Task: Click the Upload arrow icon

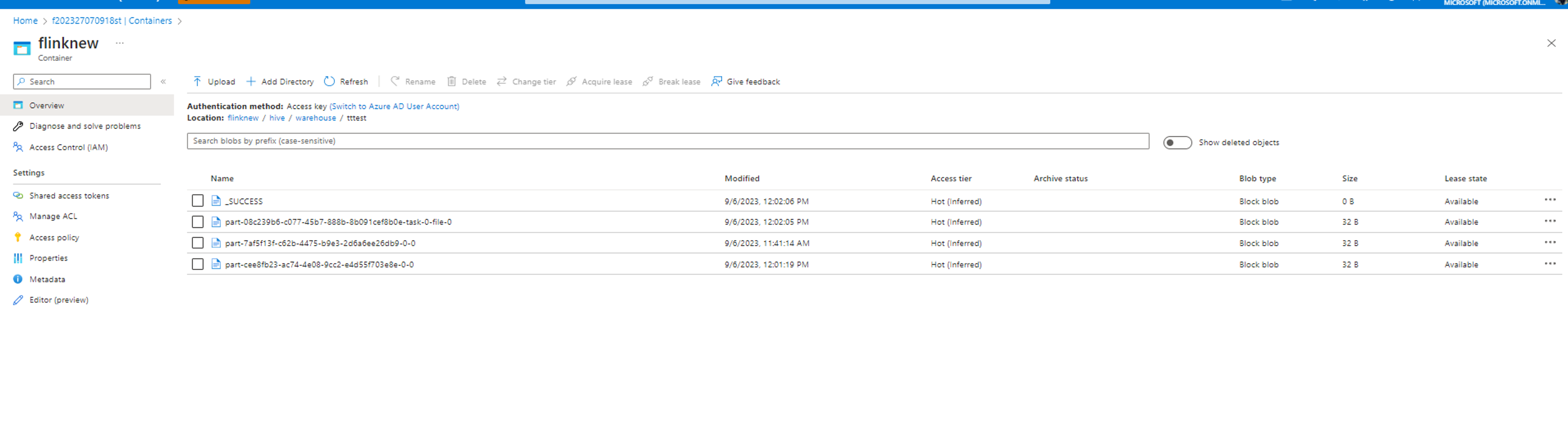Action: click(197, 82)
